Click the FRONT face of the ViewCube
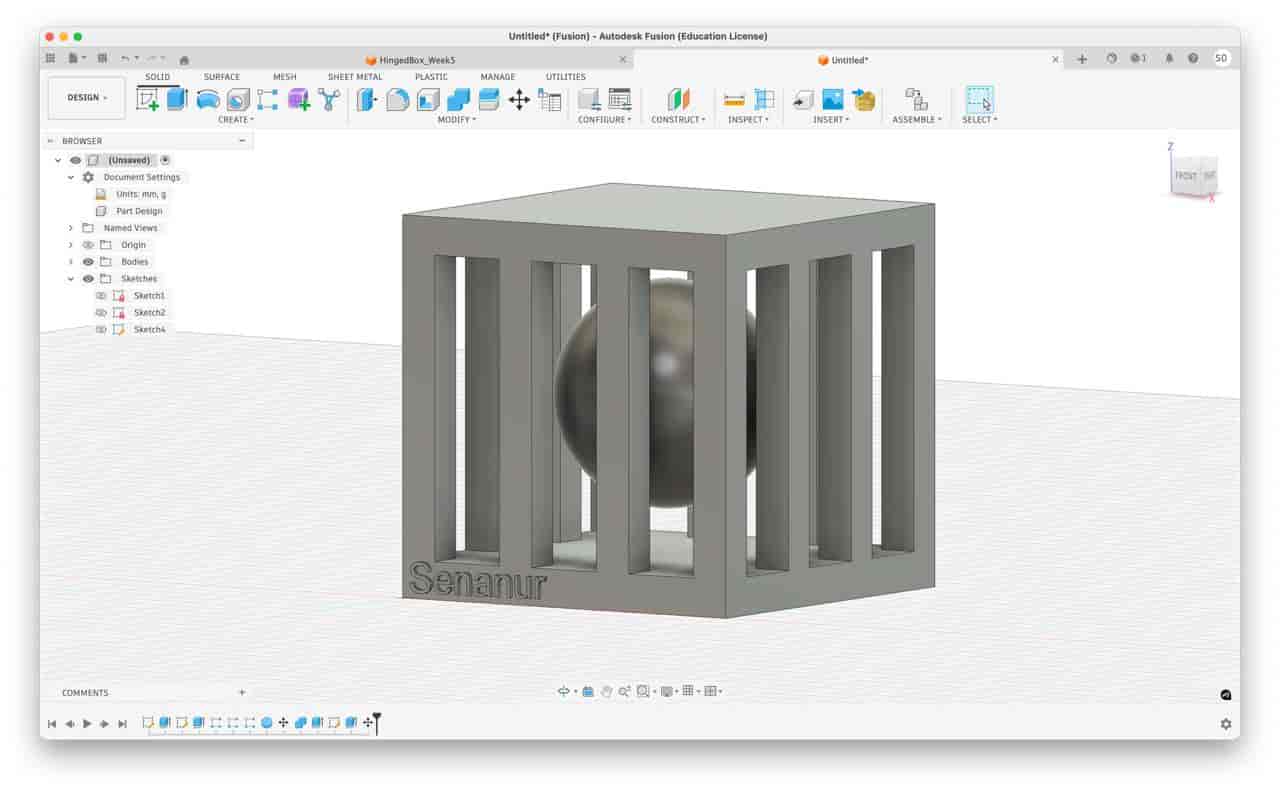Screen dimensions: 1280x792 (1184, 176)
